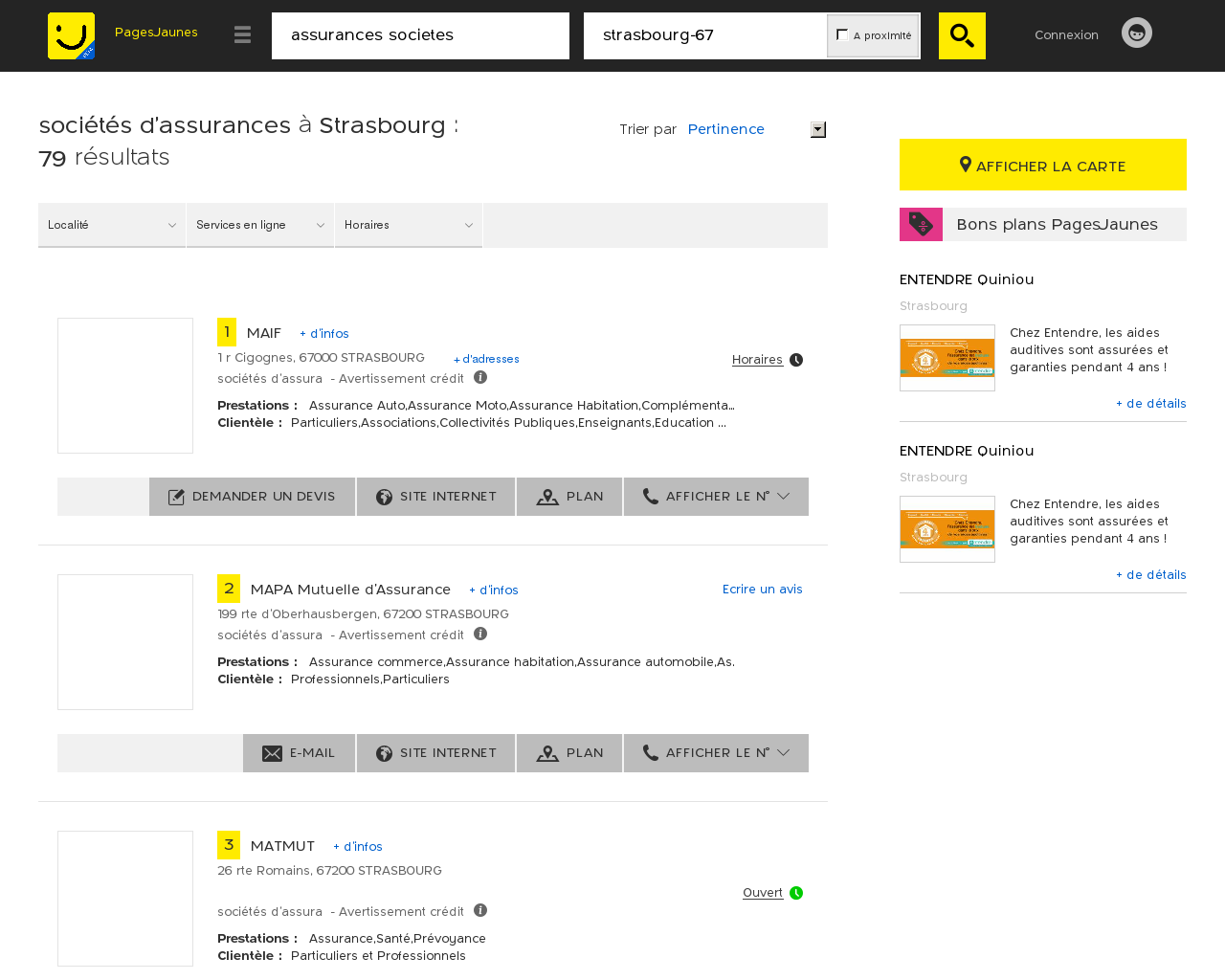Open the Connexion link
The height and width of the screenshot is (980, 1225).
pyautogui.click(x=1066, y=35)
